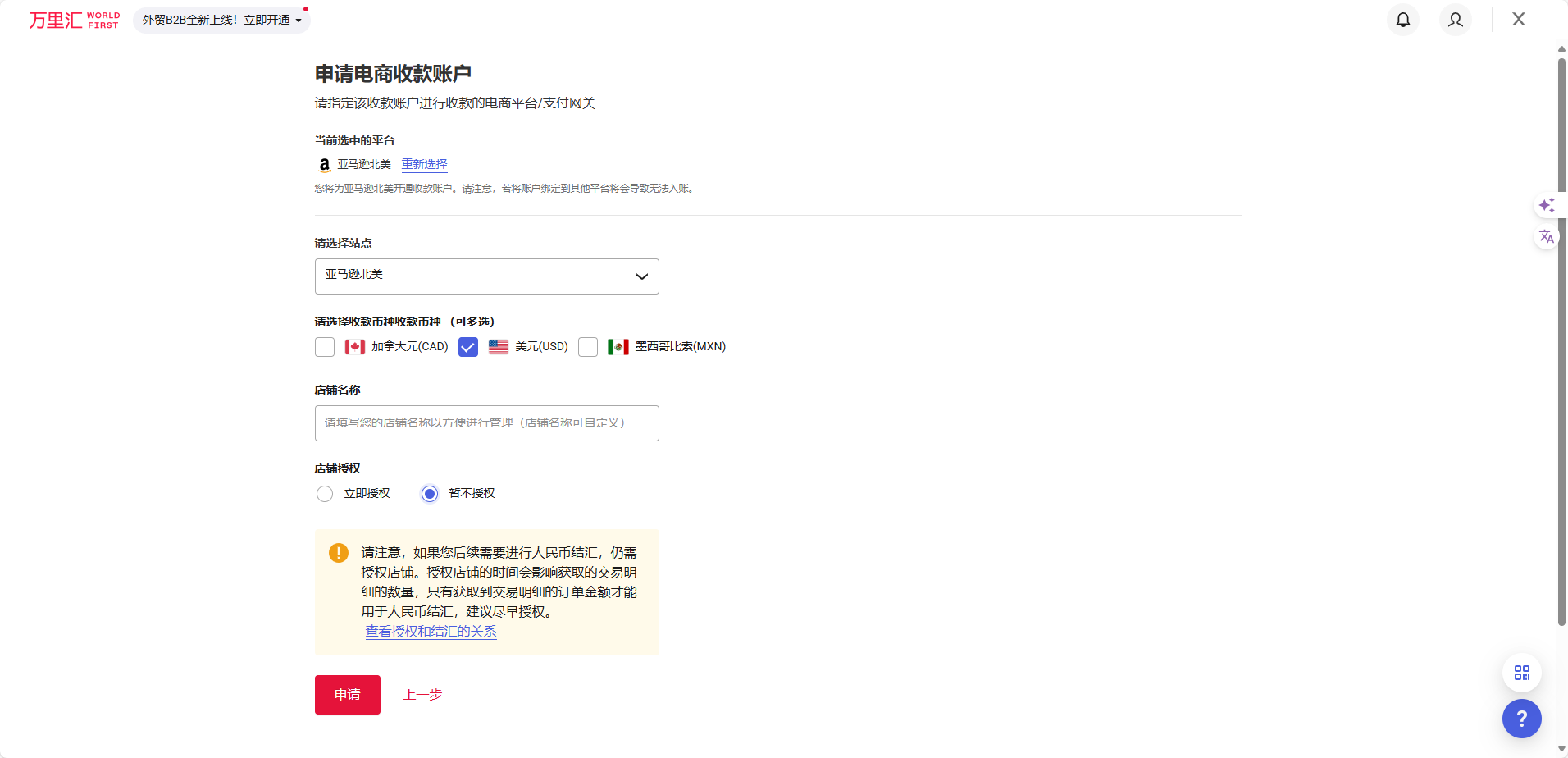Click the 墨西哥比索(MXN) label text
Image resolution: width=1568 pixels, height=758 pixels.
point(681,347)
